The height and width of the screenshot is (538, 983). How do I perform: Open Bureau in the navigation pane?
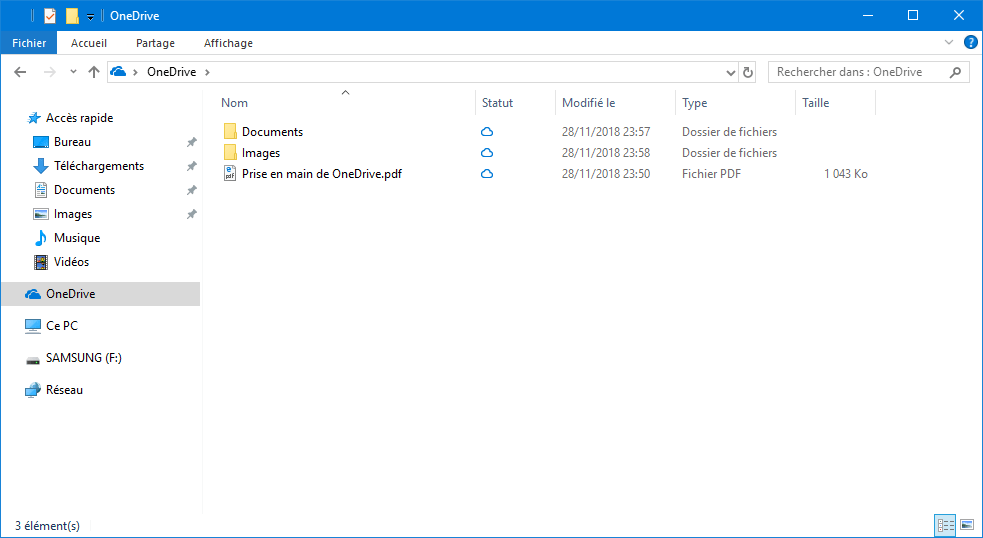72,142
